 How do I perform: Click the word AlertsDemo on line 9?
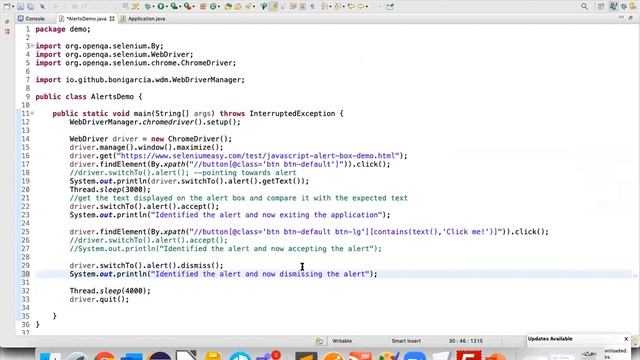[x=112, y=97]
